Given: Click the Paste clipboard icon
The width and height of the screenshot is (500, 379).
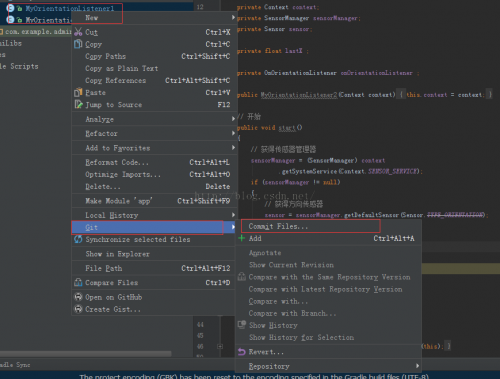Looking at the screenshot, I should [78, 92].
